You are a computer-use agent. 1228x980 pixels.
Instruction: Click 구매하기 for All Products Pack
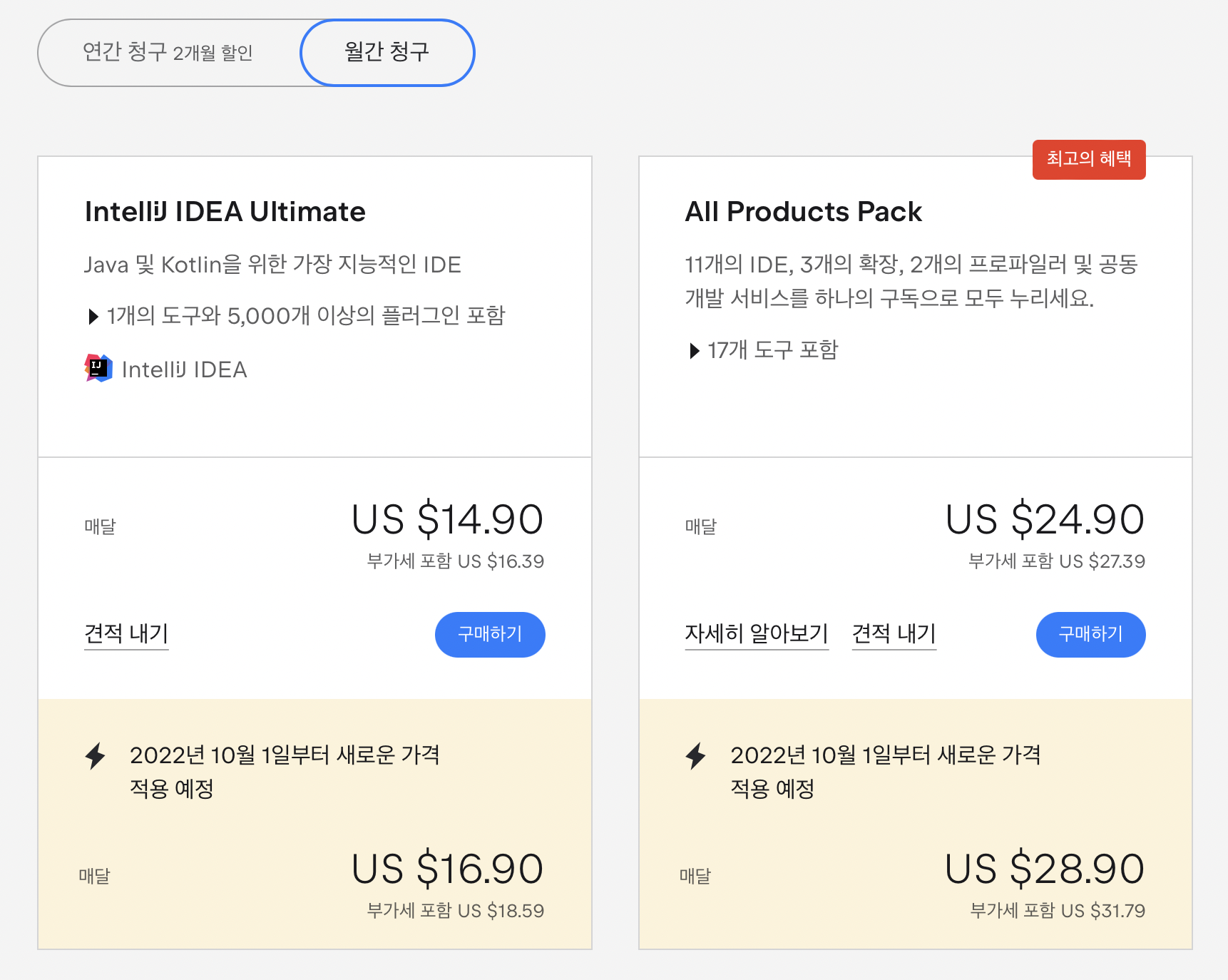(x=1090, y=634)
